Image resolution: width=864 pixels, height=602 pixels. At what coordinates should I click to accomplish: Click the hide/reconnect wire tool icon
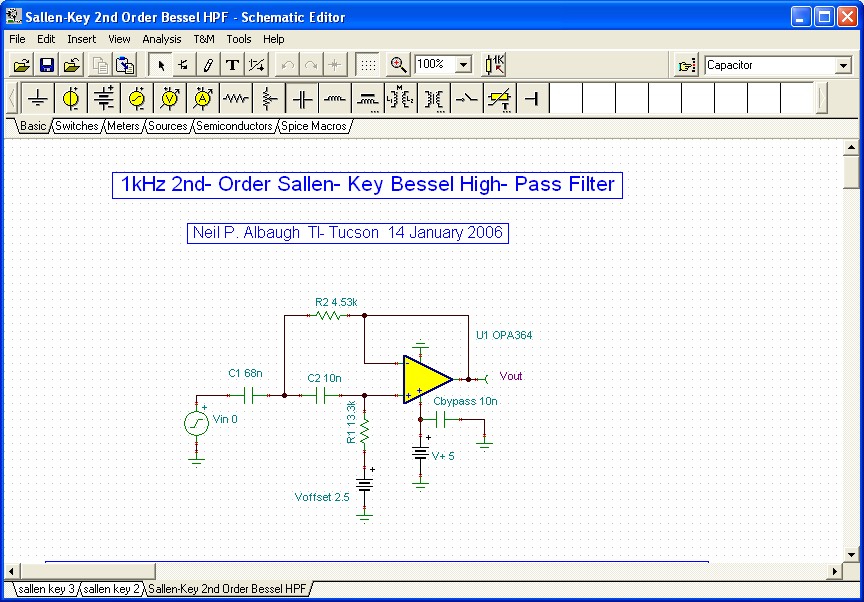click(256, 65)
